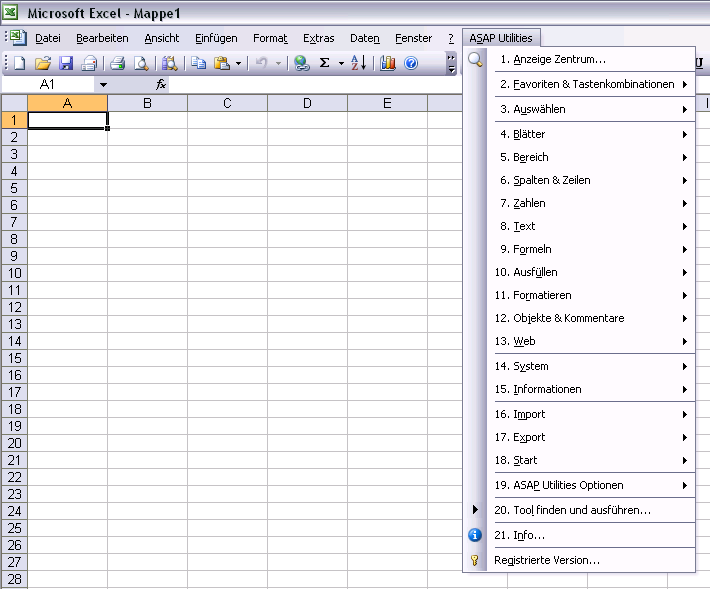Open the Undo history dropdown arrow

[x=278, y=63]
